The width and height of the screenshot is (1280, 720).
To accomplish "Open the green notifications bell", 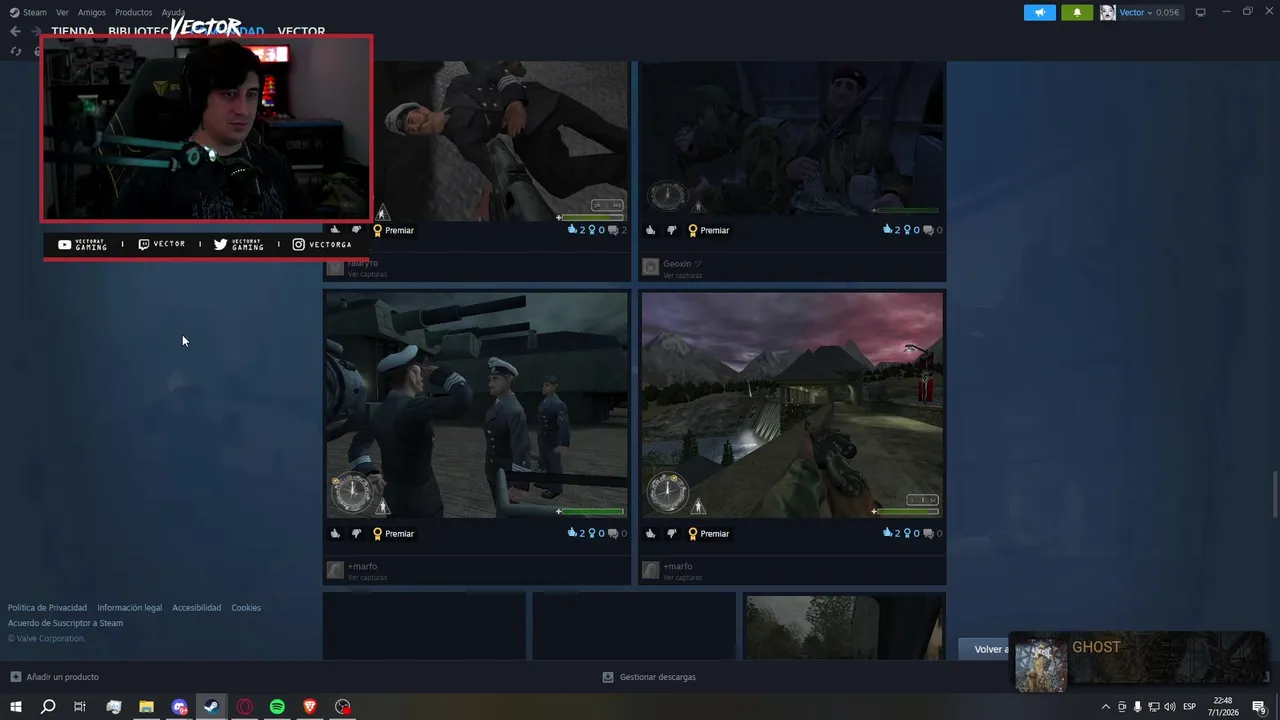I will pos(1077,12).
